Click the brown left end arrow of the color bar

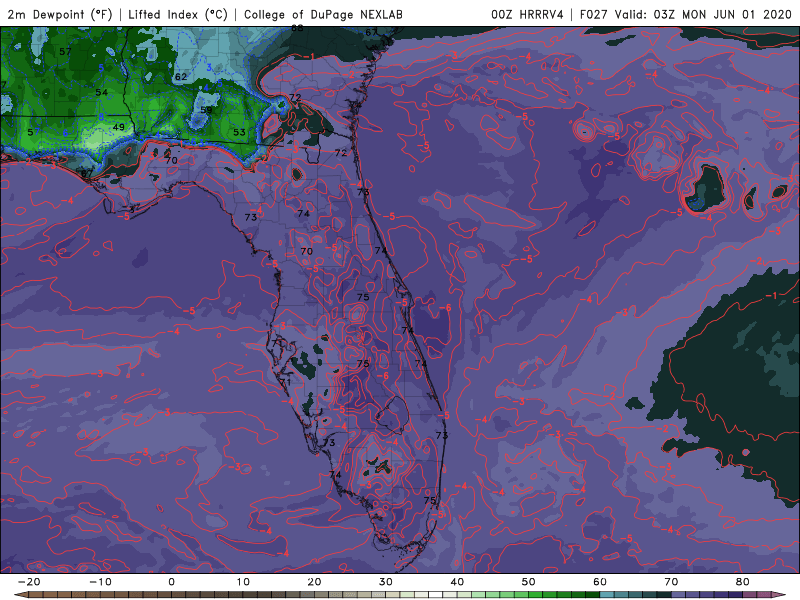pyautogui.click(x=20, y=595)
